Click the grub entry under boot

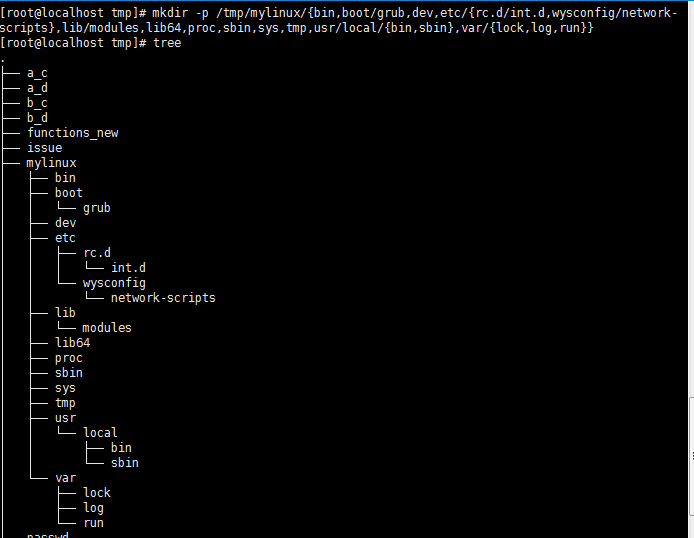click(96, 208)
